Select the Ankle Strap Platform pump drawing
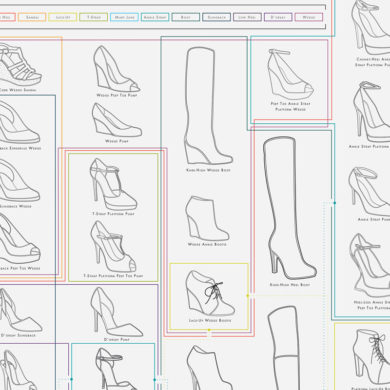Image resolution: width=390 pixels, height=390 pixels. (x=371, y=112)
